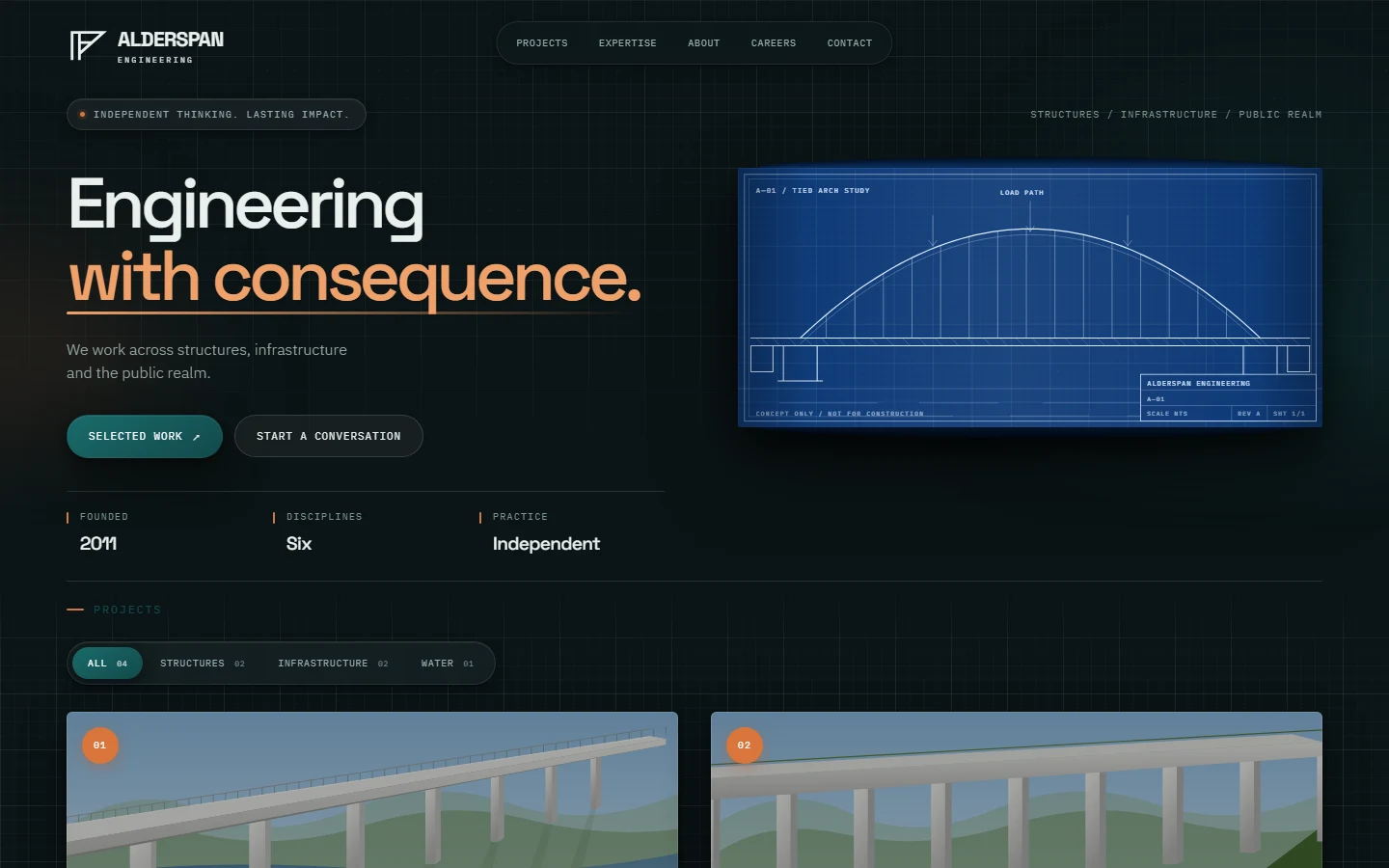Open the Alderspan Engineering home link
1389x868 pixels.
pos(147,46)
